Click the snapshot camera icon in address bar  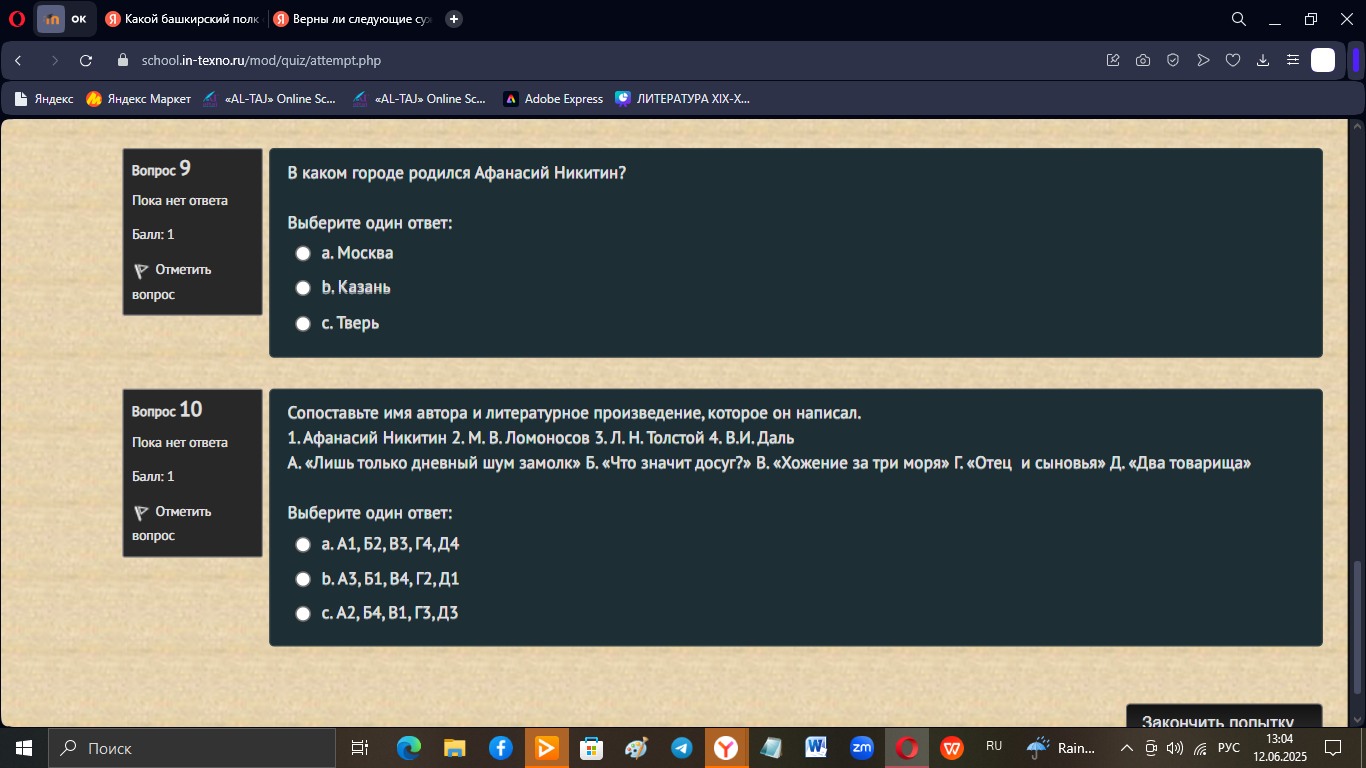(x=1143, y=60)
